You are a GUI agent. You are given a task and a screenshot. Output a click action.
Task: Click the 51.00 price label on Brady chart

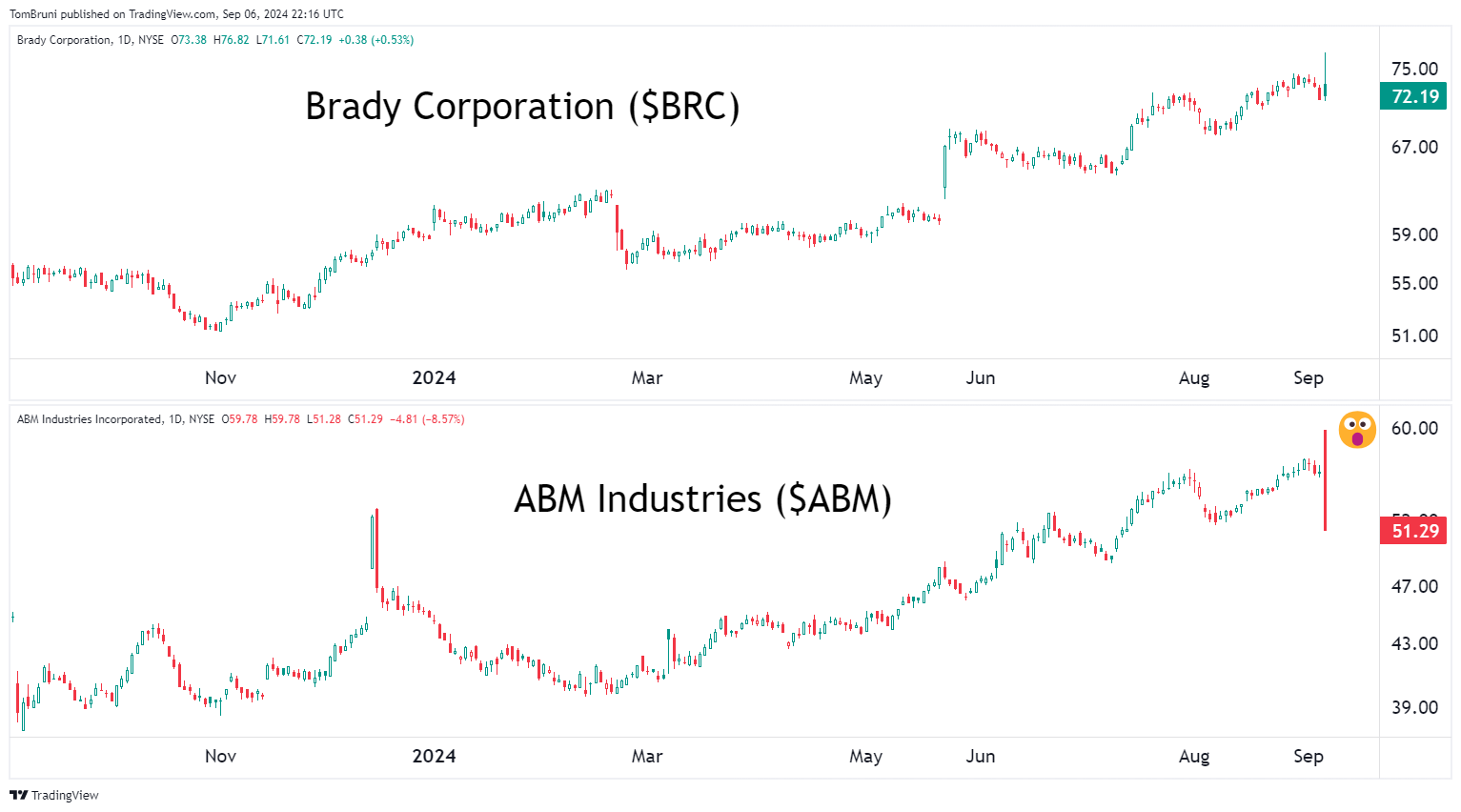click(1414, 335)
